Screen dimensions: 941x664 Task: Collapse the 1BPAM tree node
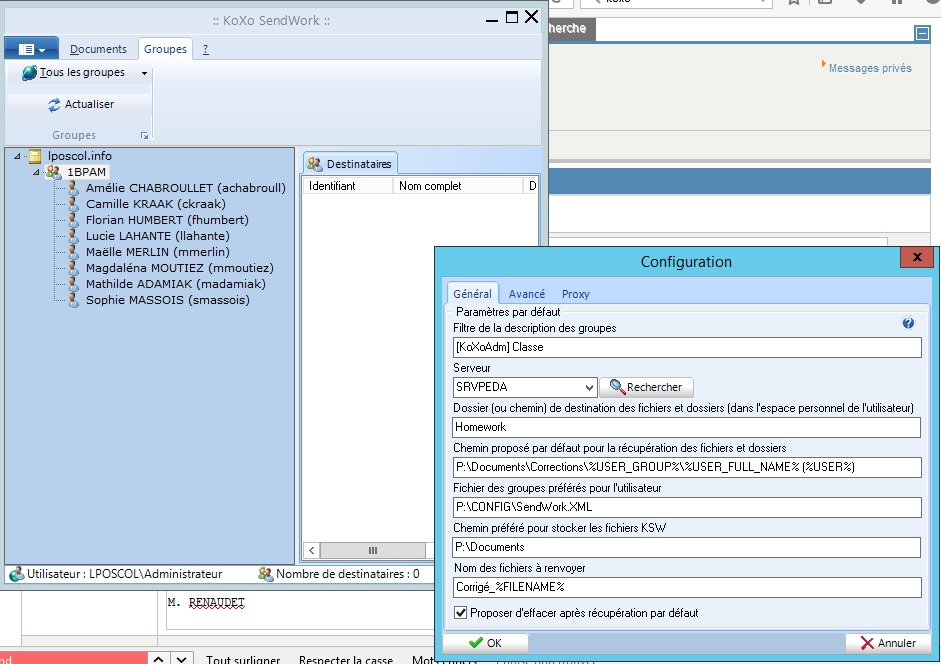[x=36, y=172]
